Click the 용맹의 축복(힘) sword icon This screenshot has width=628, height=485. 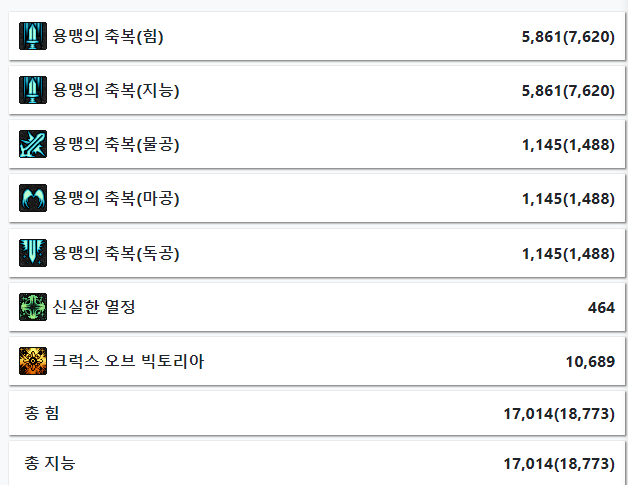33,36
